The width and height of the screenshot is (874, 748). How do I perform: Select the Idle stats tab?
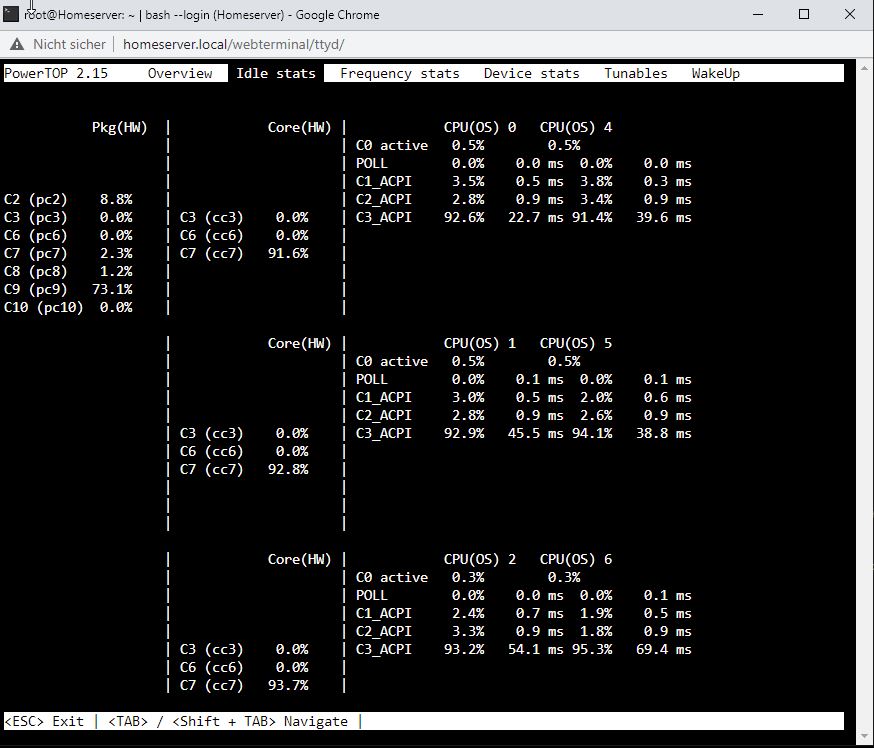click(275, 74)
